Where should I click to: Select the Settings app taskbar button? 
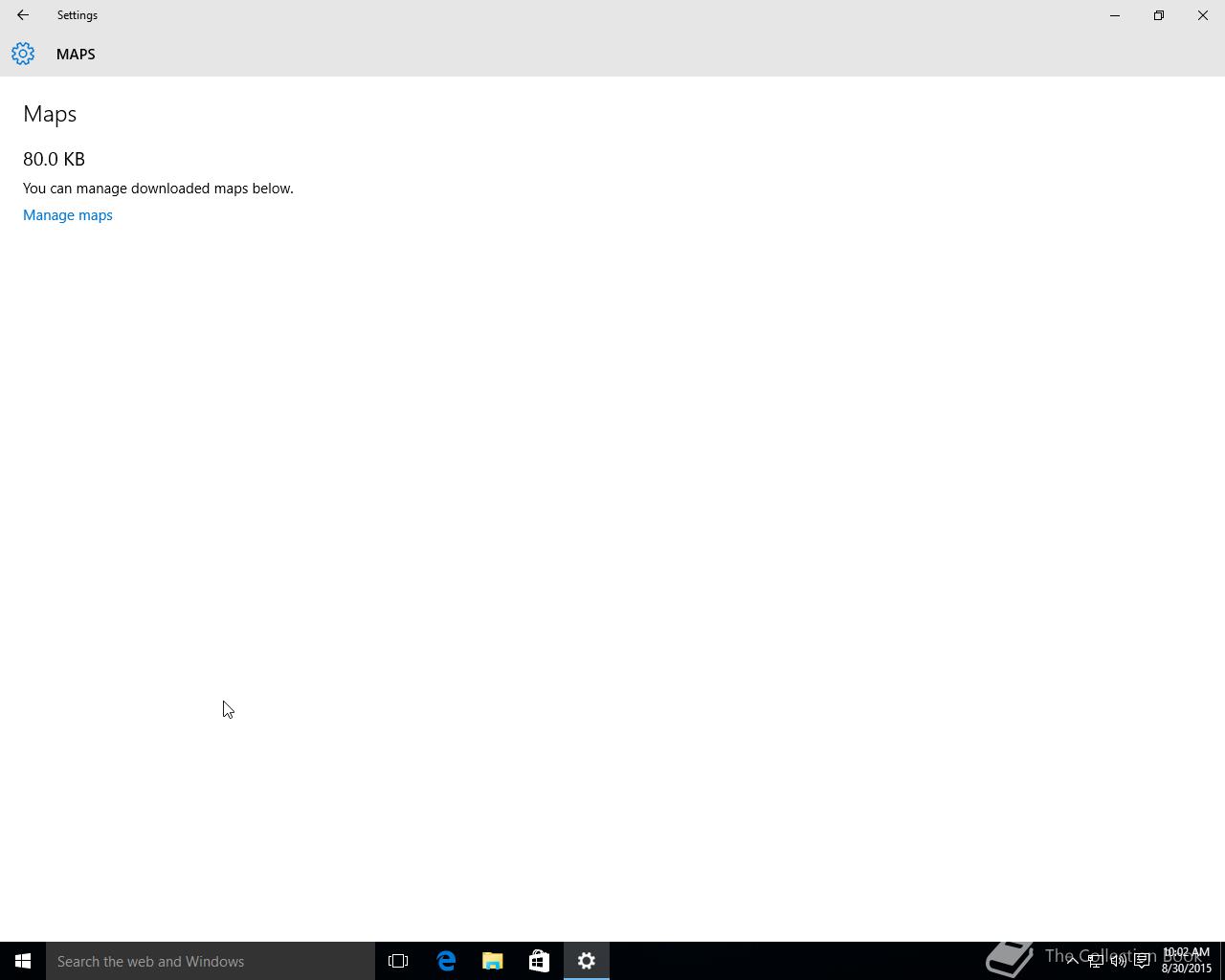click(x=587, y=961)
